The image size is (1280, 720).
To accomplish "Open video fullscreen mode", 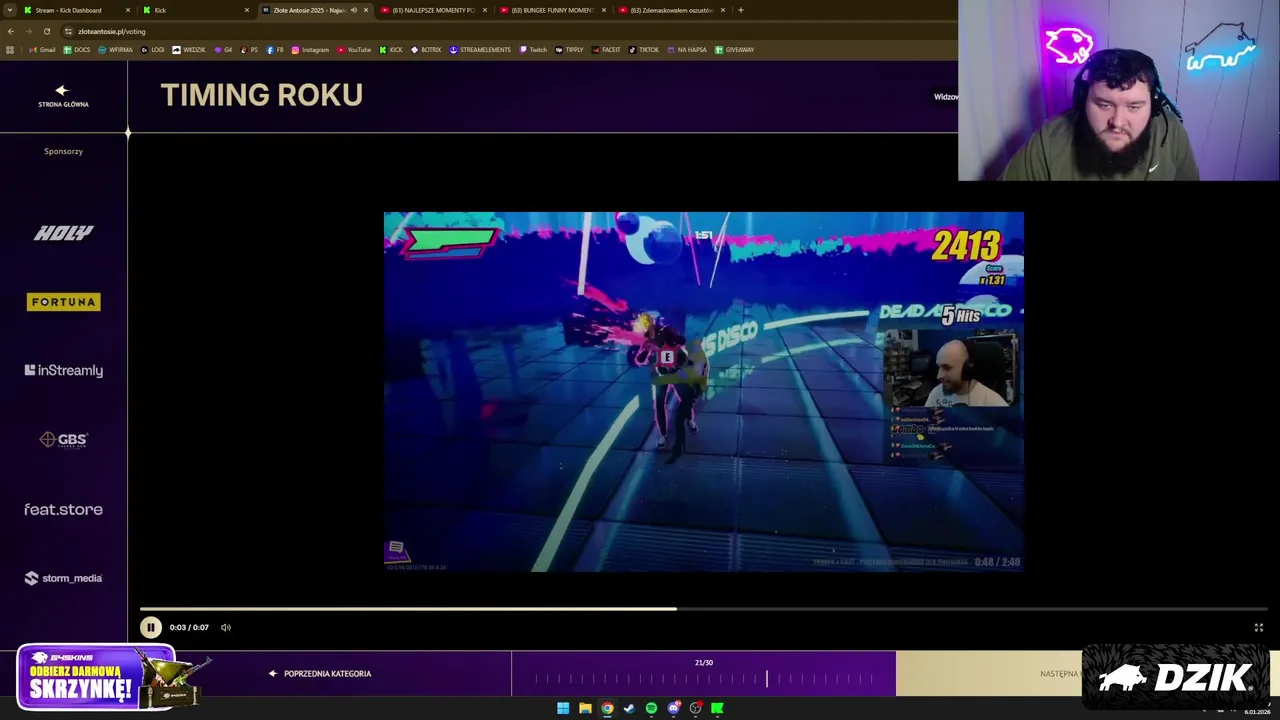I will coord(1259,627).
